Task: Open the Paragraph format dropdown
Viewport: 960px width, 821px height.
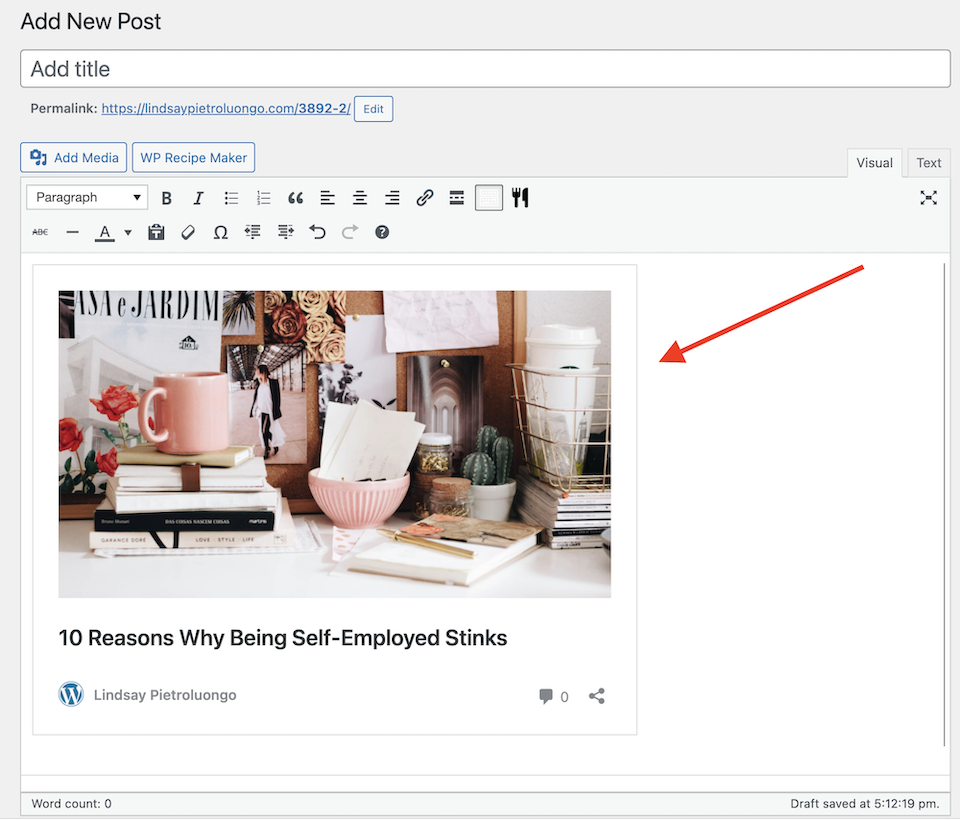Action: 87,198
